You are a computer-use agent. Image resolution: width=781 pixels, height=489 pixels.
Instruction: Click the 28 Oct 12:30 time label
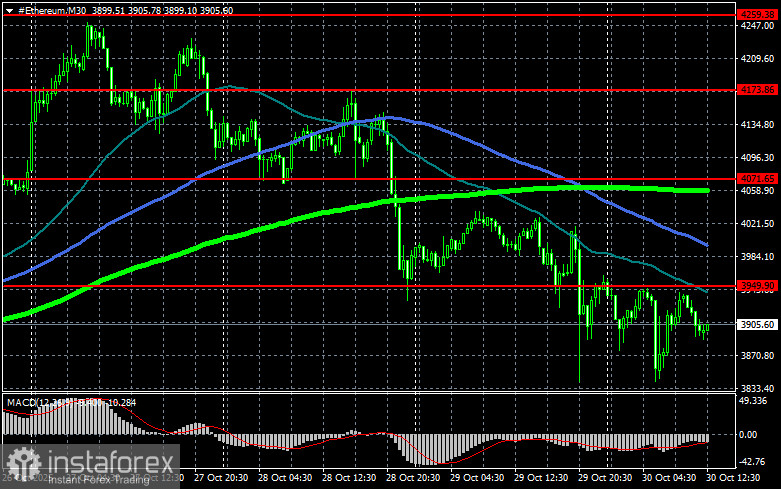point(349,478)
